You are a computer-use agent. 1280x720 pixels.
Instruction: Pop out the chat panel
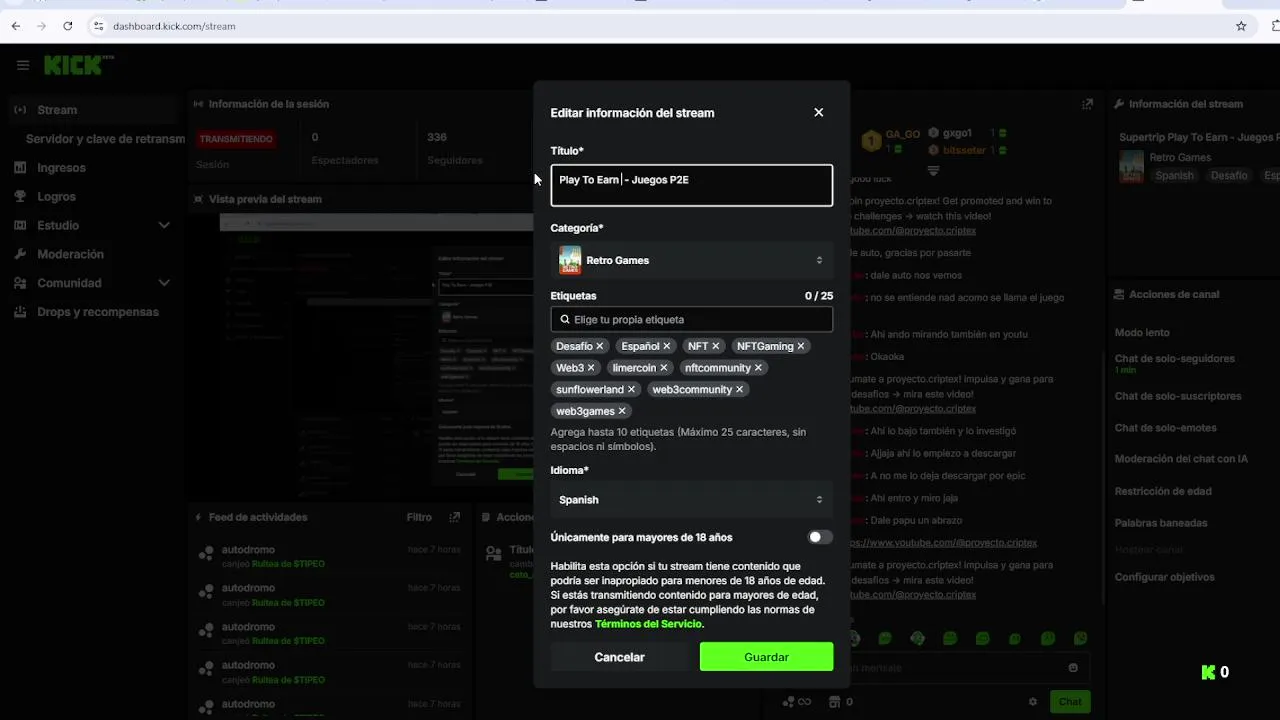coord(1088,104)
